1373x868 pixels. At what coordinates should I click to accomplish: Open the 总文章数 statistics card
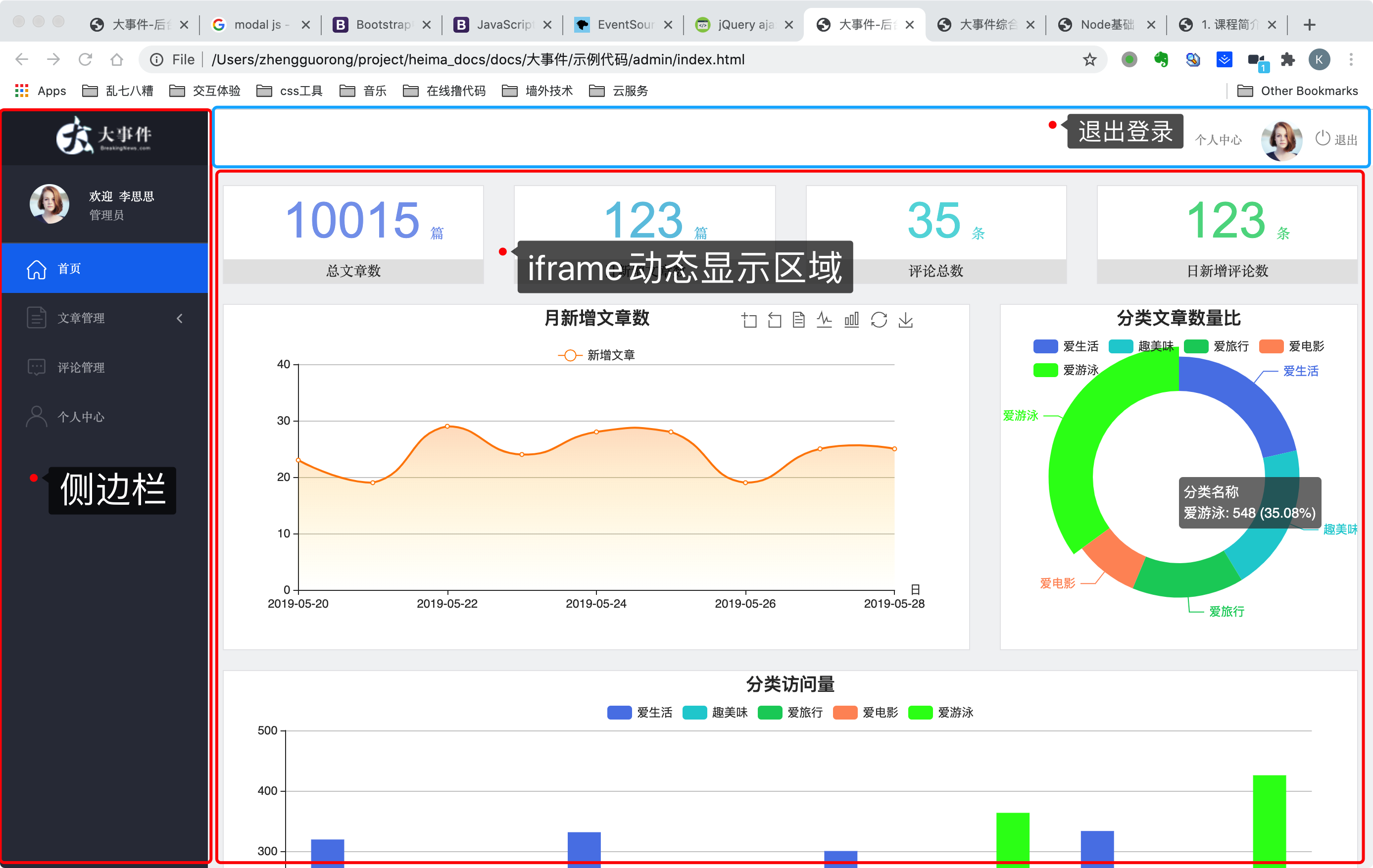point(353,234)
